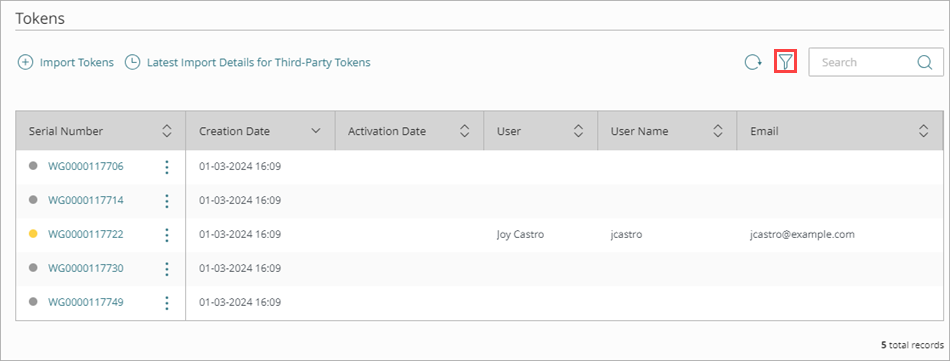
Task: Focus the Search input field
Action: 876,62
